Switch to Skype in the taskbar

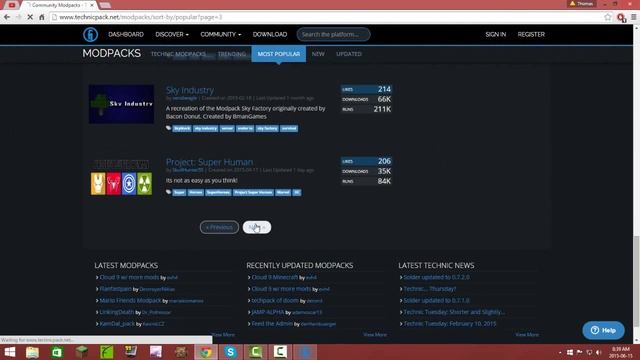click(x=231, y=352)
